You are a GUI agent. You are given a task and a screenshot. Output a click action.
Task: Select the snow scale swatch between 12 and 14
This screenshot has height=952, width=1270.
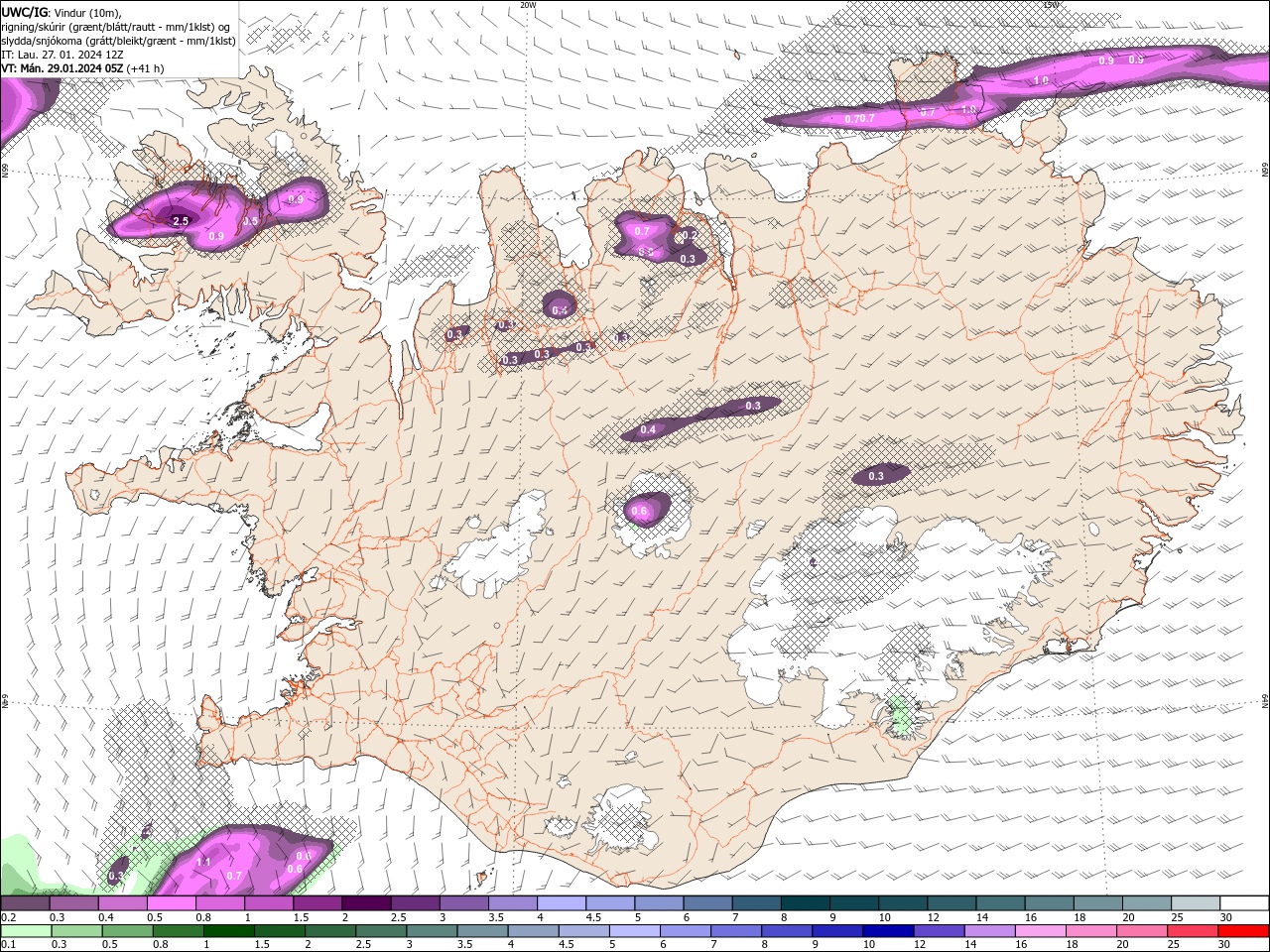point(952,903)
